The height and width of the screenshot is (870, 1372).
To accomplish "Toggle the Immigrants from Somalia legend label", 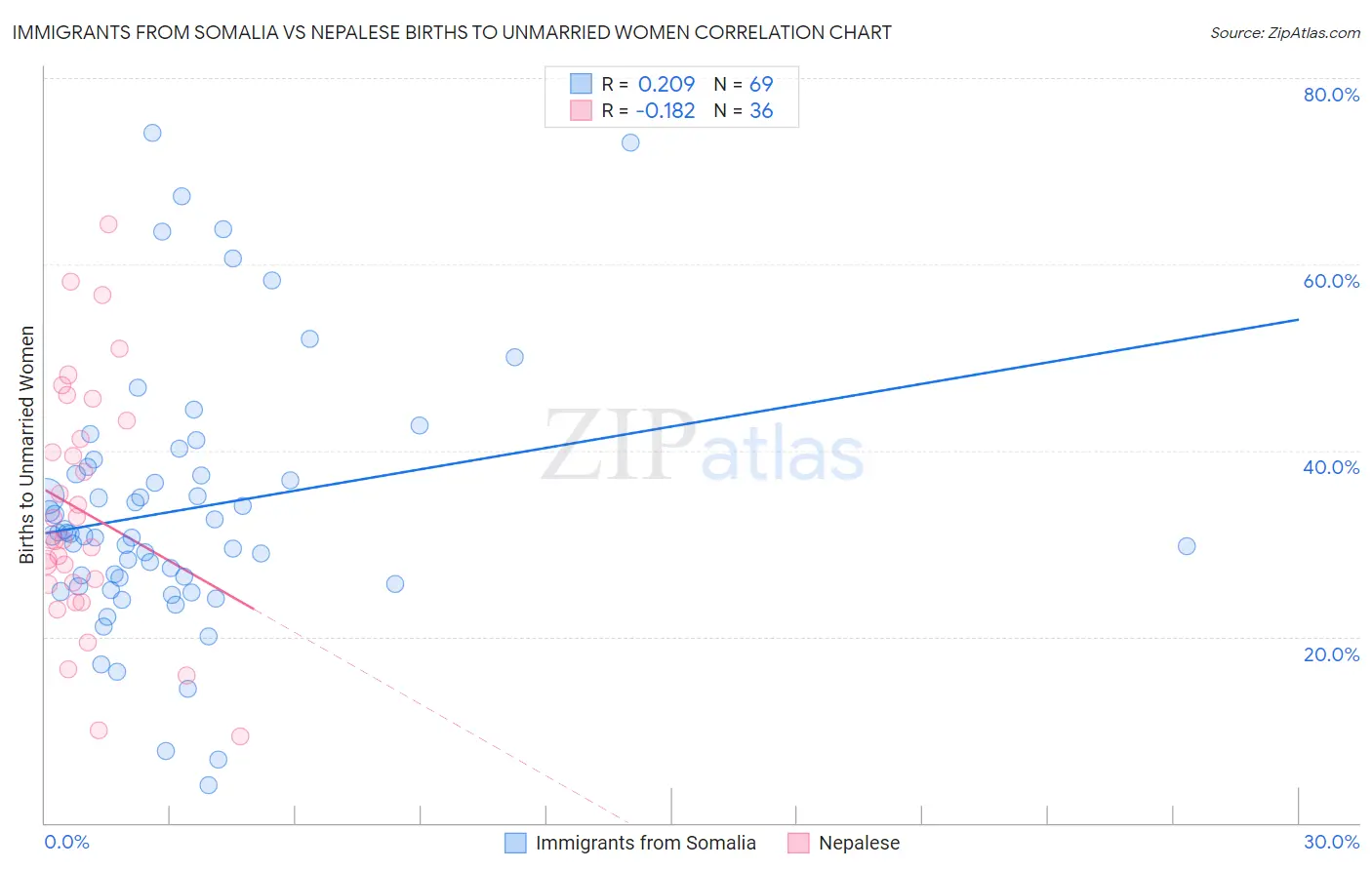I will (645, 843).
